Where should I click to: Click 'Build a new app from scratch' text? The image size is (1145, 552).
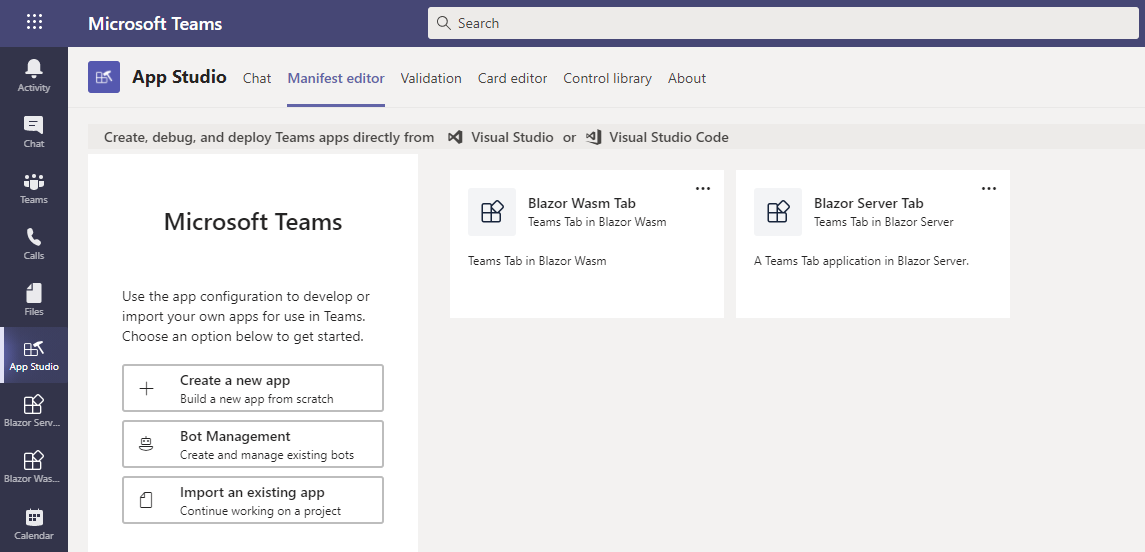pyautogui.click(x=257, y=399)
